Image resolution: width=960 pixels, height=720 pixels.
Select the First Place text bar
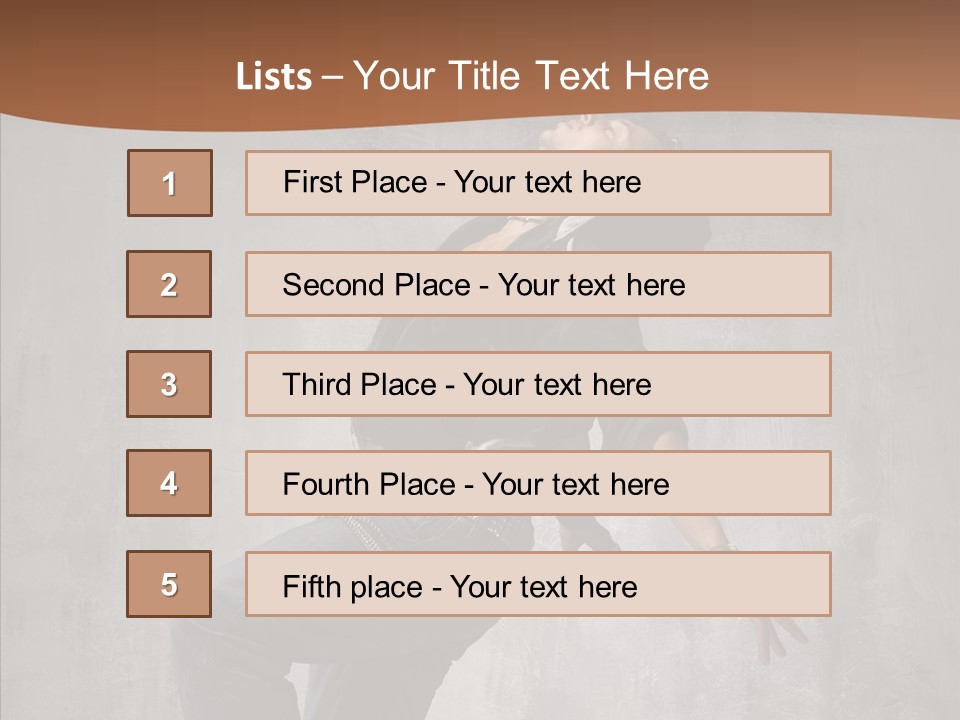pyautogui.click(x=538, y=183)
